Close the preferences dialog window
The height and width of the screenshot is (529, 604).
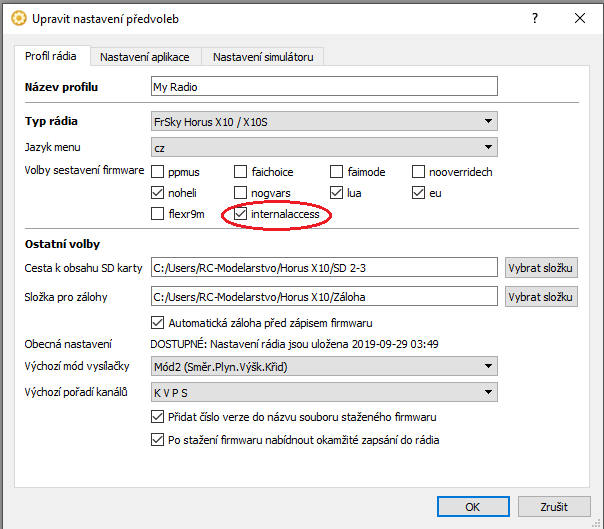click(x=580, y=18)
